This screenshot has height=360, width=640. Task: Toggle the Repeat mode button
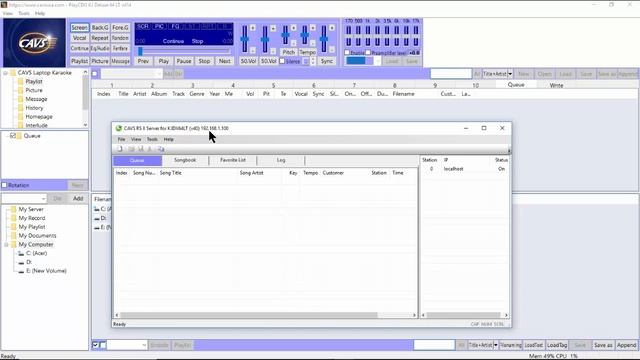tap(100, 38)
